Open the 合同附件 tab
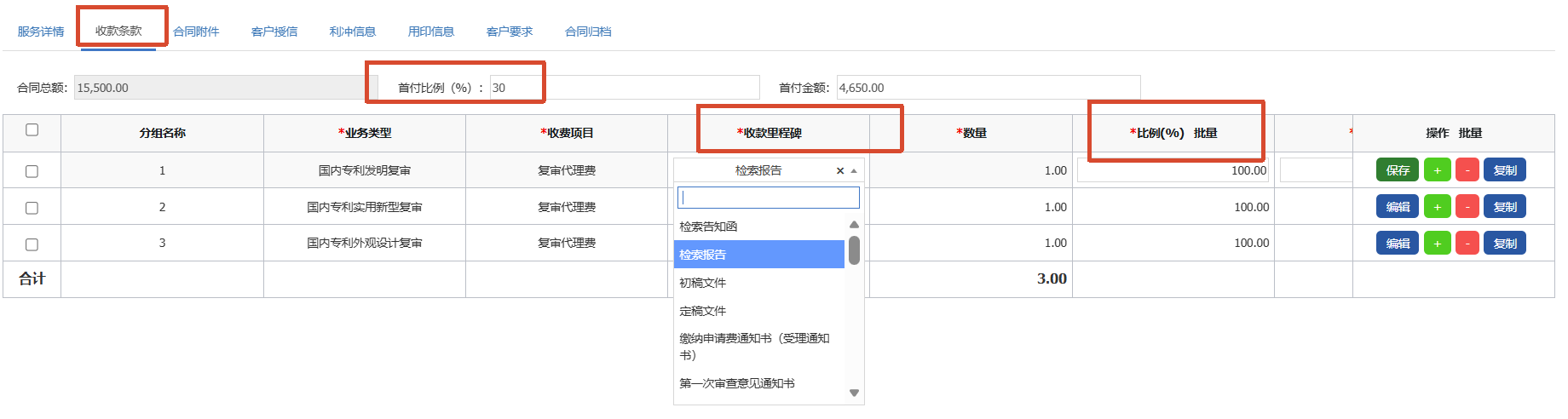 pyautogui.click(x=196, y=32)
